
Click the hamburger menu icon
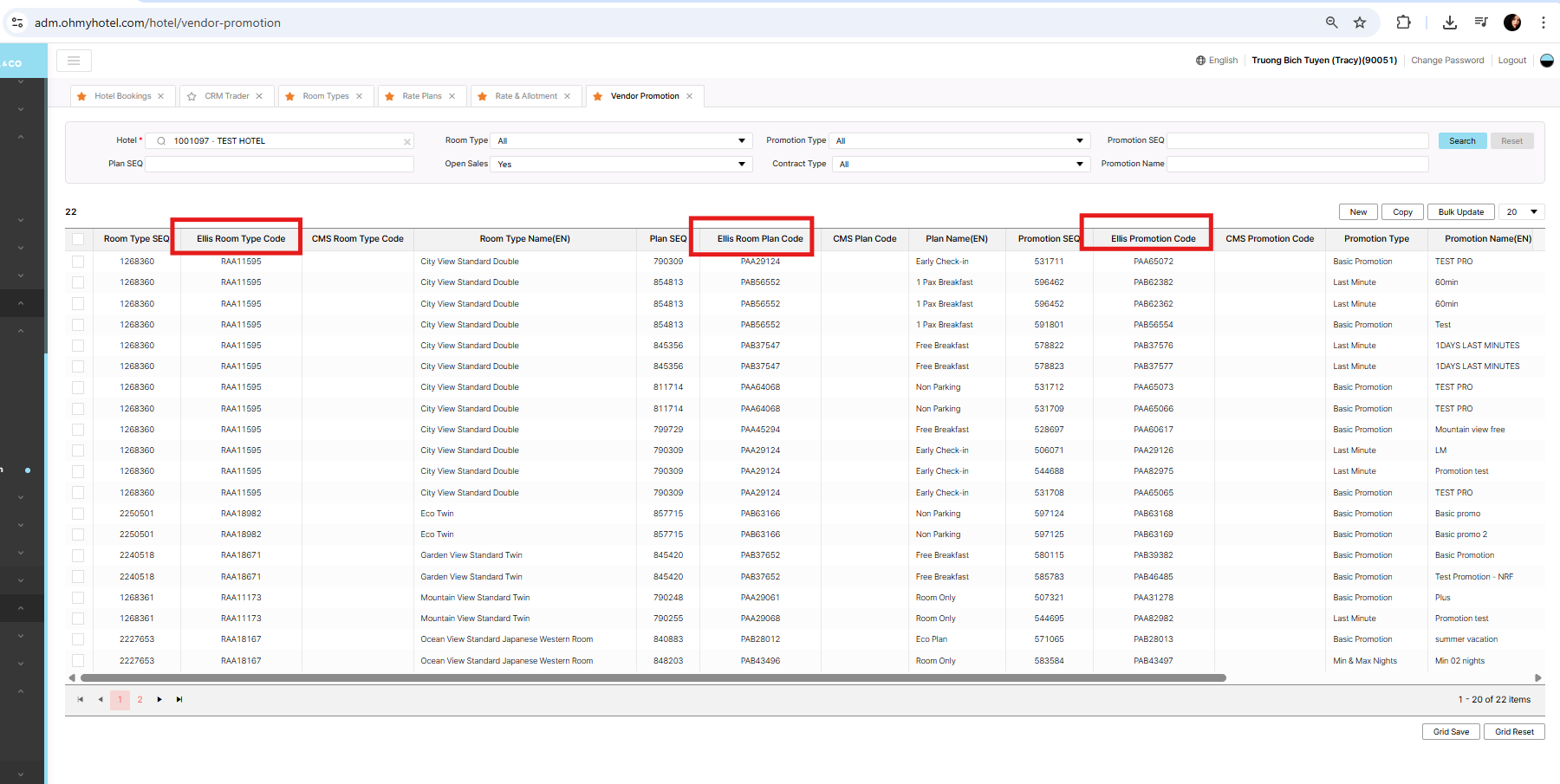74,61
